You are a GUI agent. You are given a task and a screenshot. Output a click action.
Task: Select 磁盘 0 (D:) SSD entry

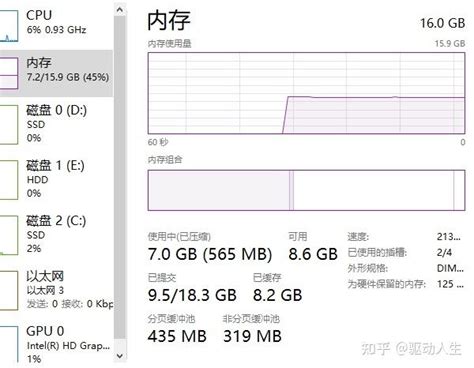(56, 124)
